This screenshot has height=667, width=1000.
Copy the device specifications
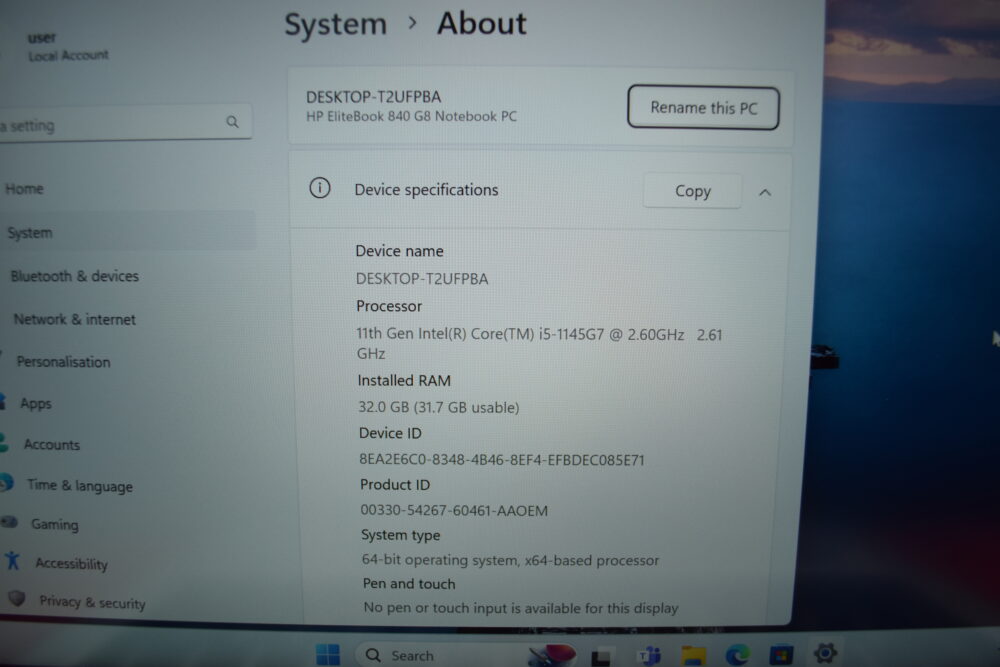[692, 191]
